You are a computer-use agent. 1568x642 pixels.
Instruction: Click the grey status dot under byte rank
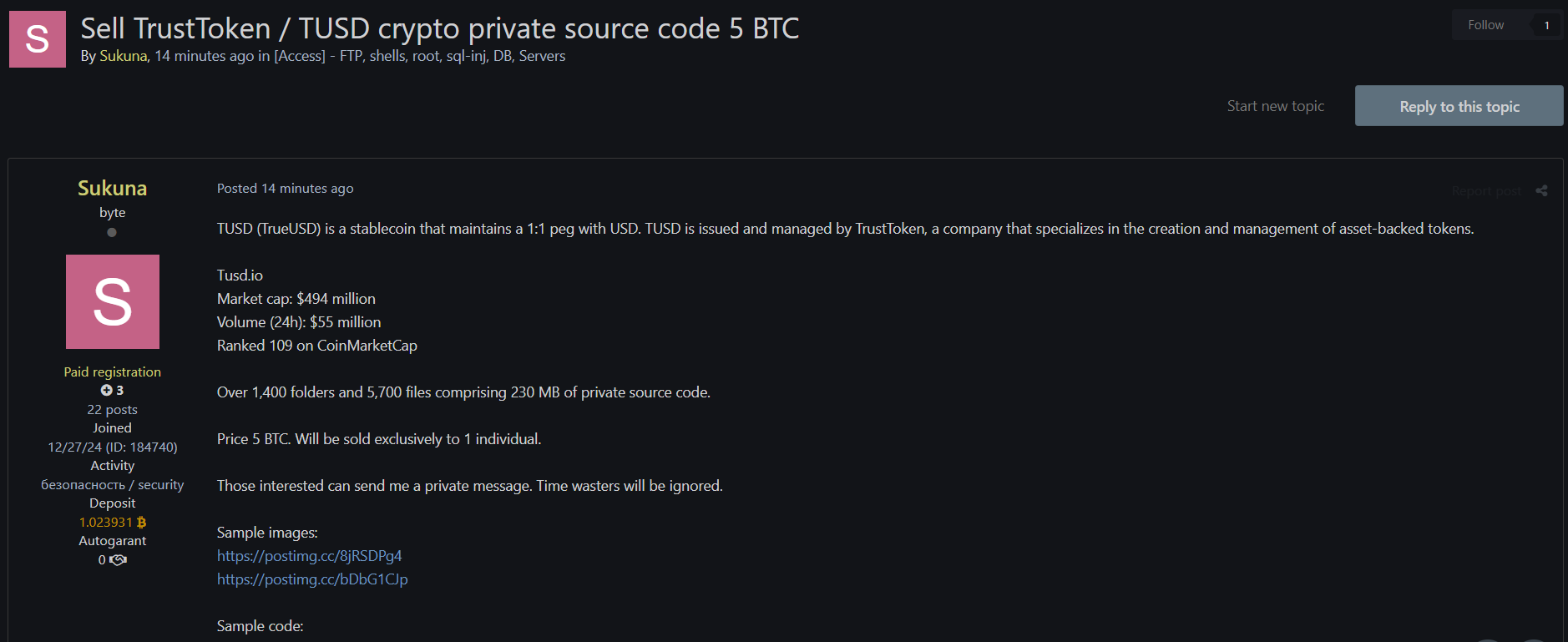pos(112,233)
